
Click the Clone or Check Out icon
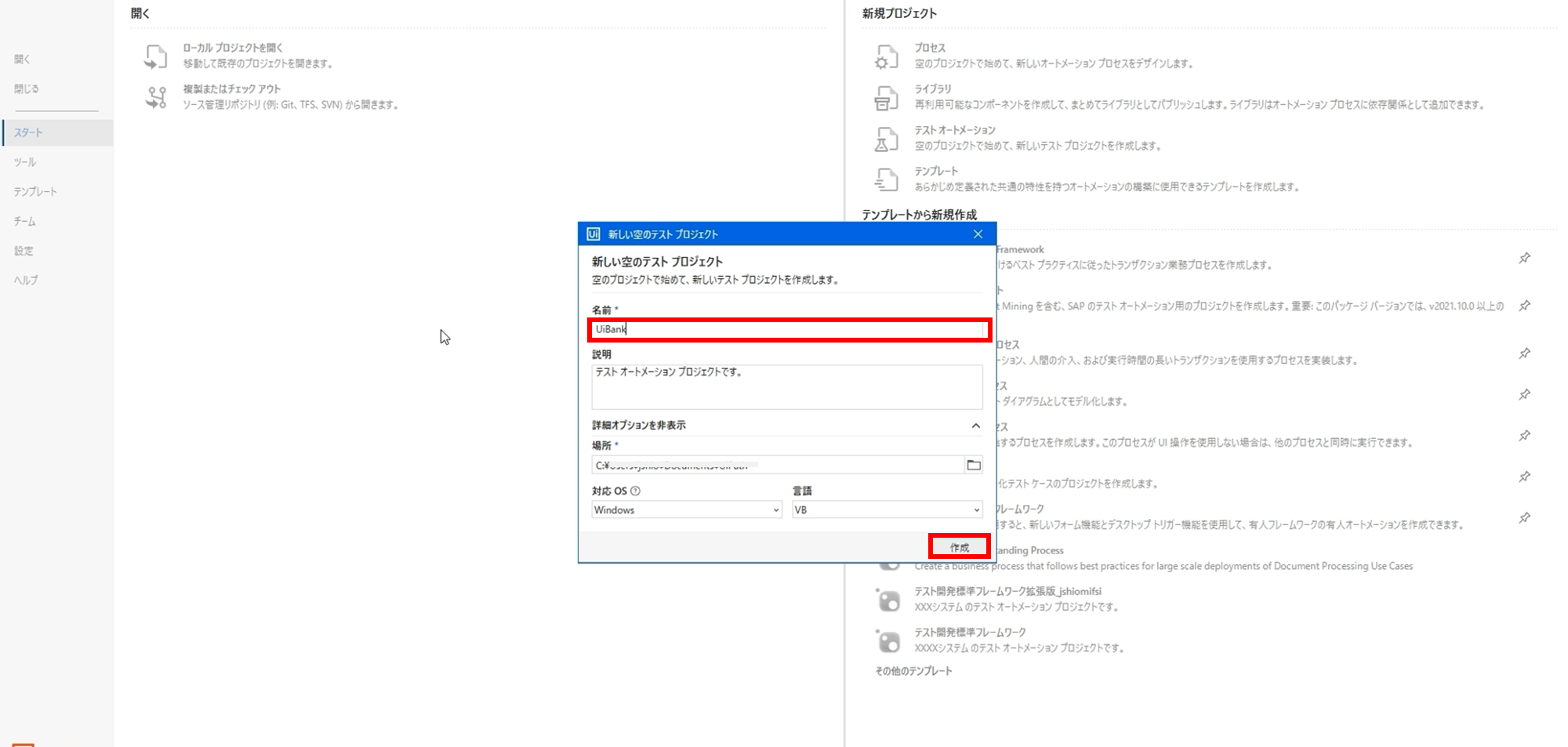click(156, 97)
